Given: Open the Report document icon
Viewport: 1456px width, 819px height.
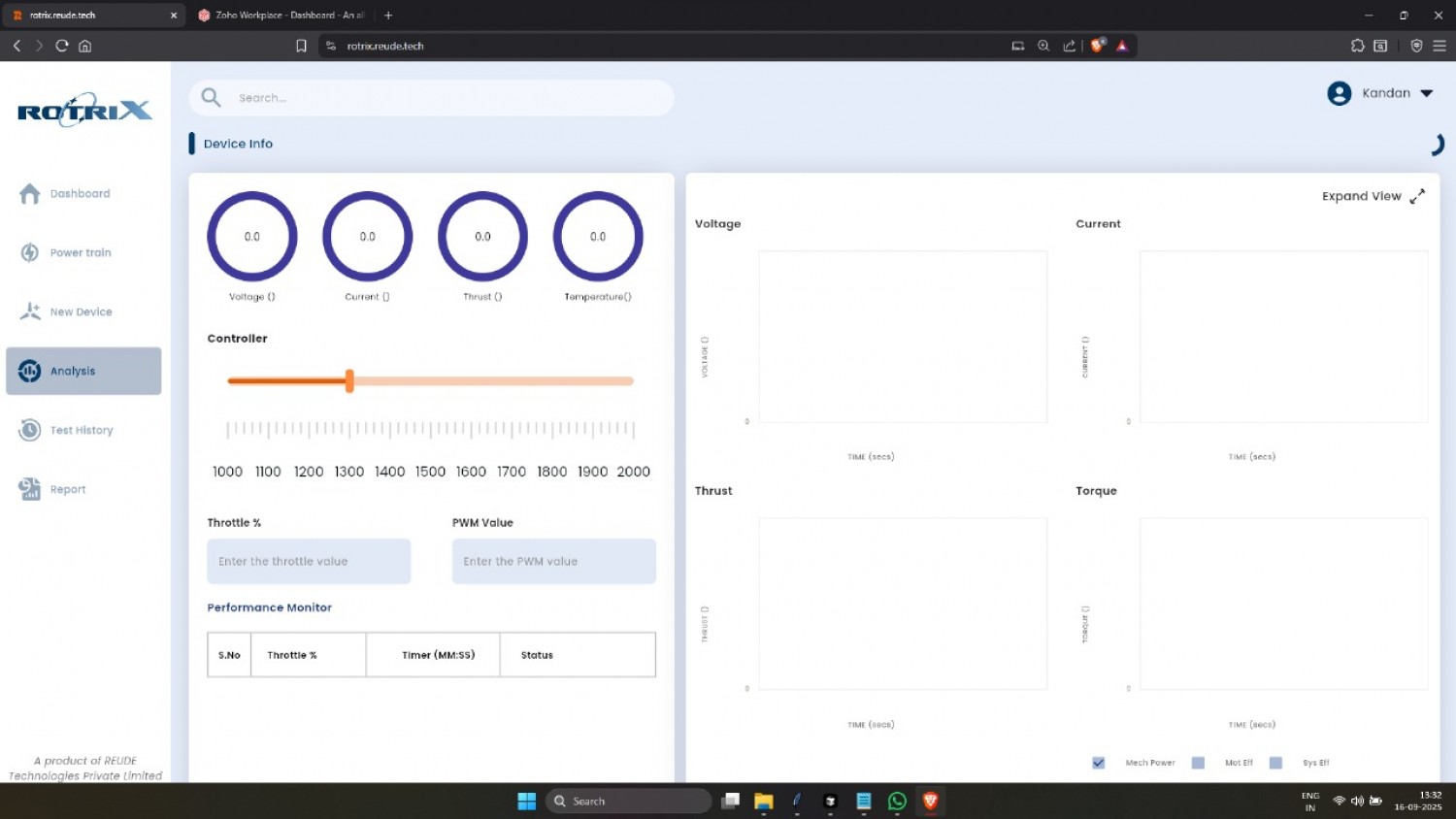Looking at the screenshot, I should (30, 489).
